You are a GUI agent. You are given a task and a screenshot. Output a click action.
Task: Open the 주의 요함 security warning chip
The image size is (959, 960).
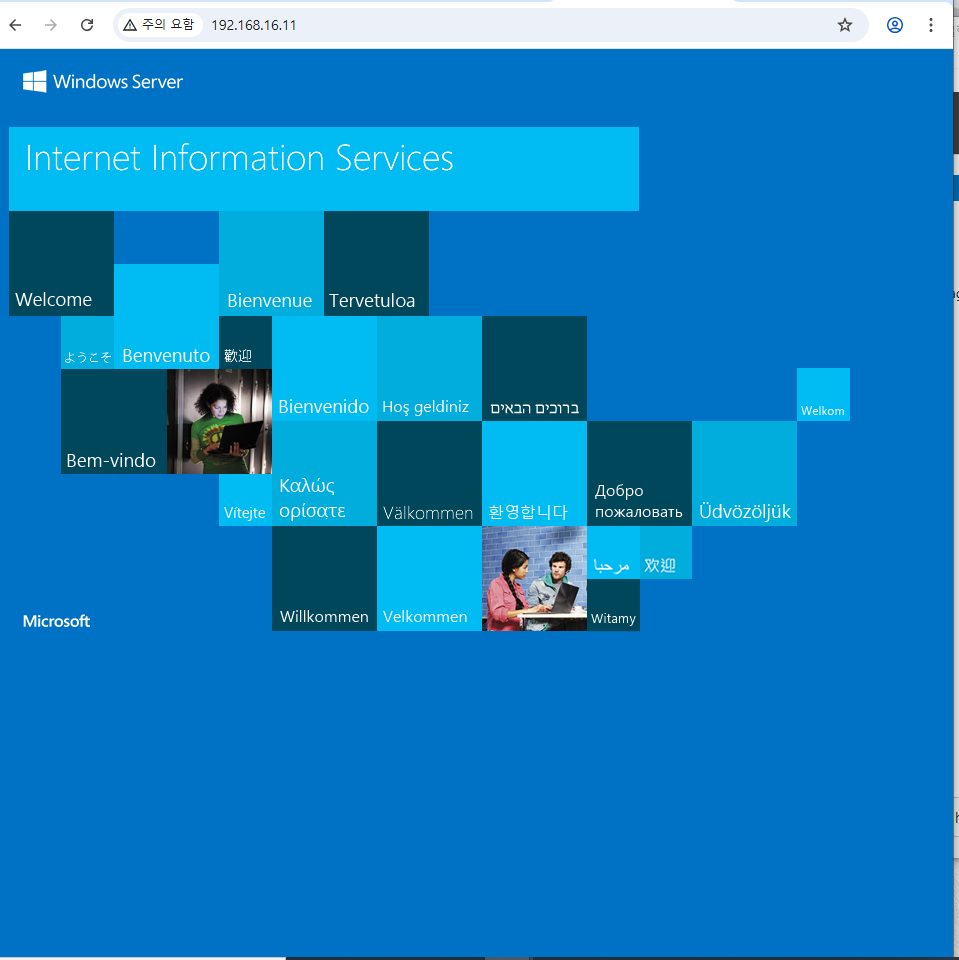click(159, 25)
